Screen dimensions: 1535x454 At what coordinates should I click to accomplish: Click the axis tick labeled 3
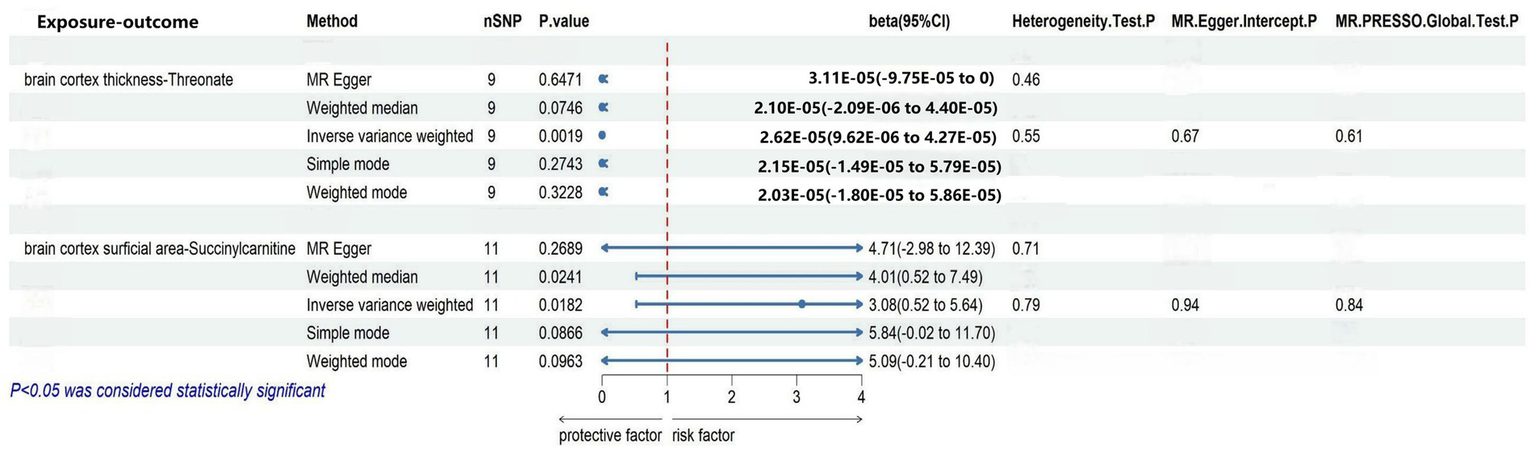796,396
